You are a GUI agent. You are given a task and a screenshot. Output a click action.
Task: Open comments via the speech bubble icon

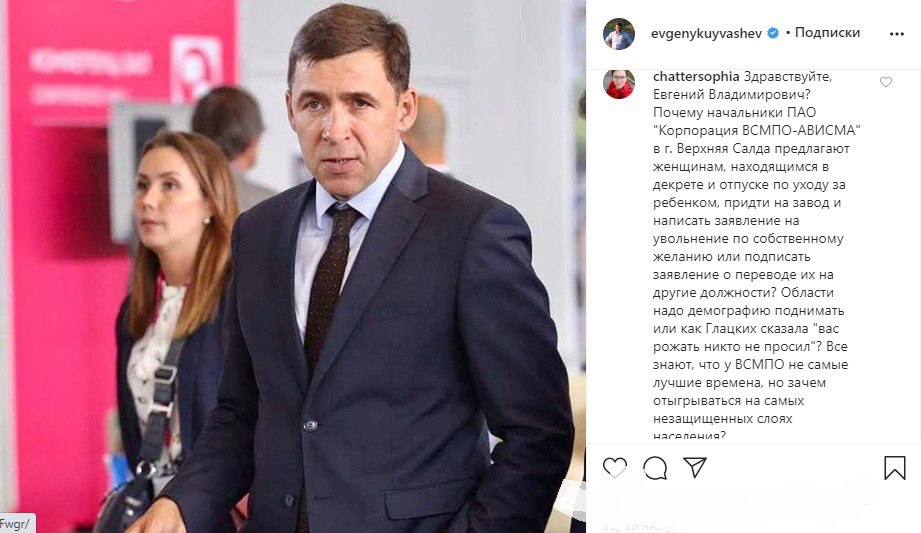coord(654,468)
